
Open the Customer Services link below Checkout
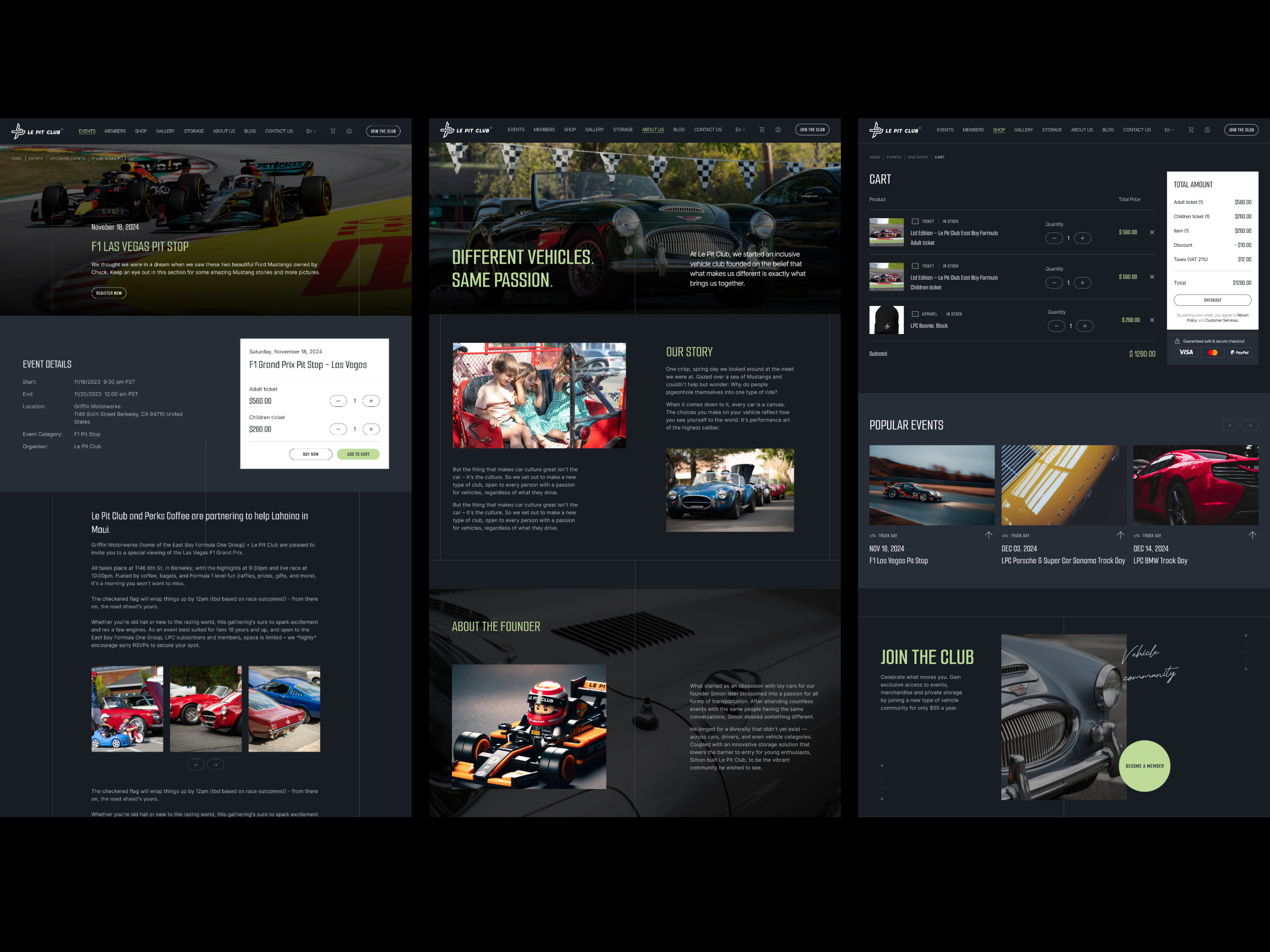click(x=1221, y=321)
